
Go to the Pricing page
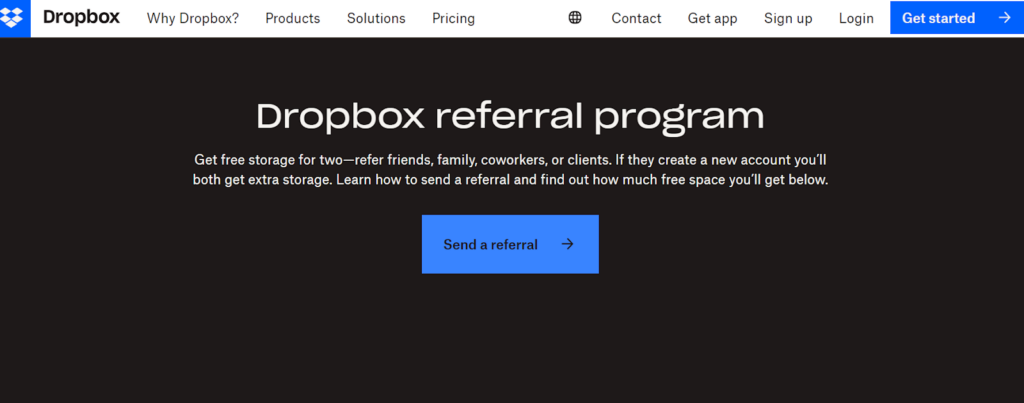(453, 18)
